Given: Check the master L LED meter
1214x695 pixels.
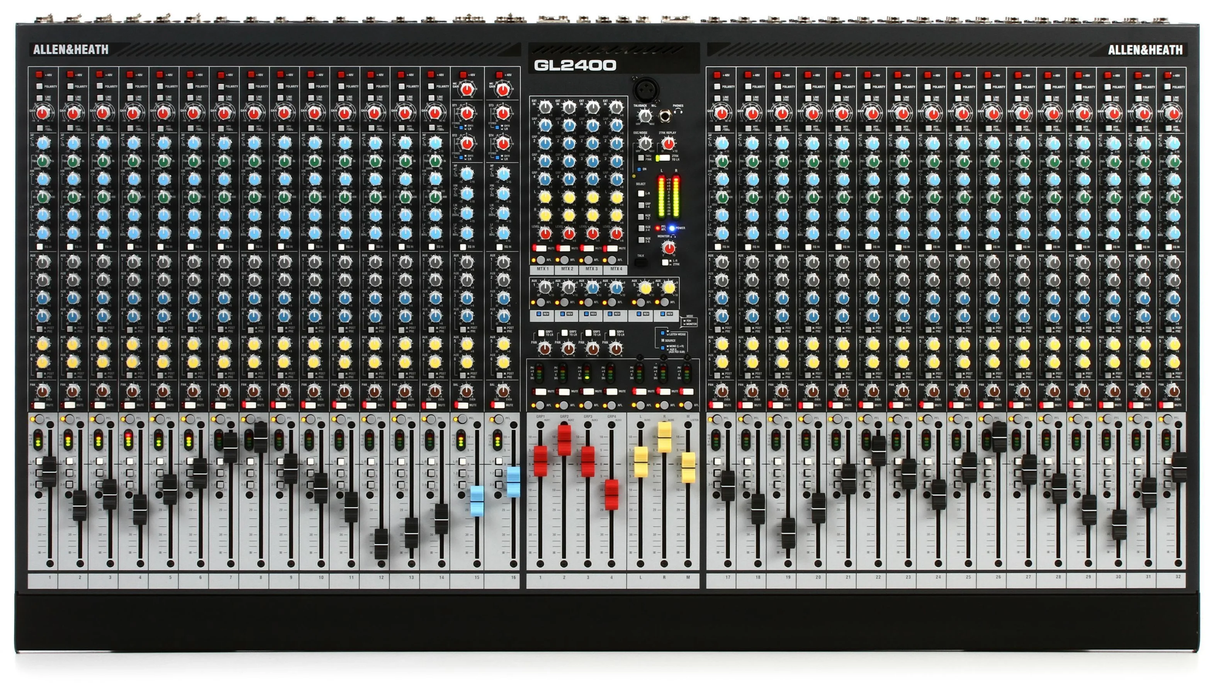Looking at the screenshot, I should pyautogui.click(x=660, y=195).
